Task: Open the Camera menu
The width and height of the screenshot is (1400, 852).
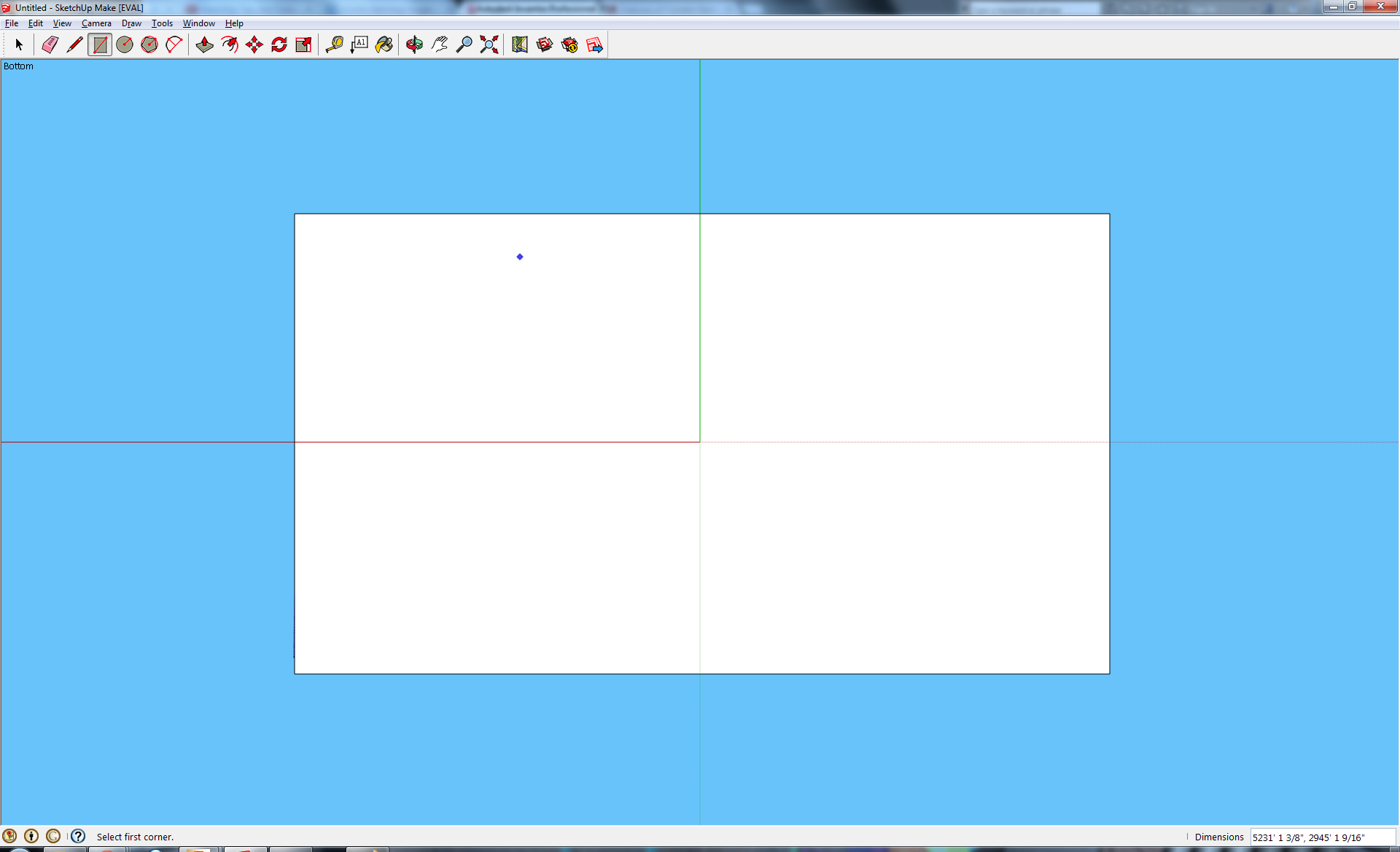Action: coord(96,23)
